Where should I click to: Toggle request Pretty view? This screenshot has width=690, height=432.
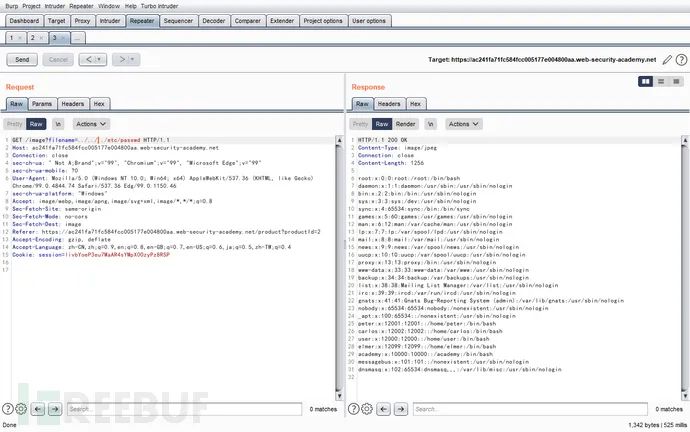15,124
